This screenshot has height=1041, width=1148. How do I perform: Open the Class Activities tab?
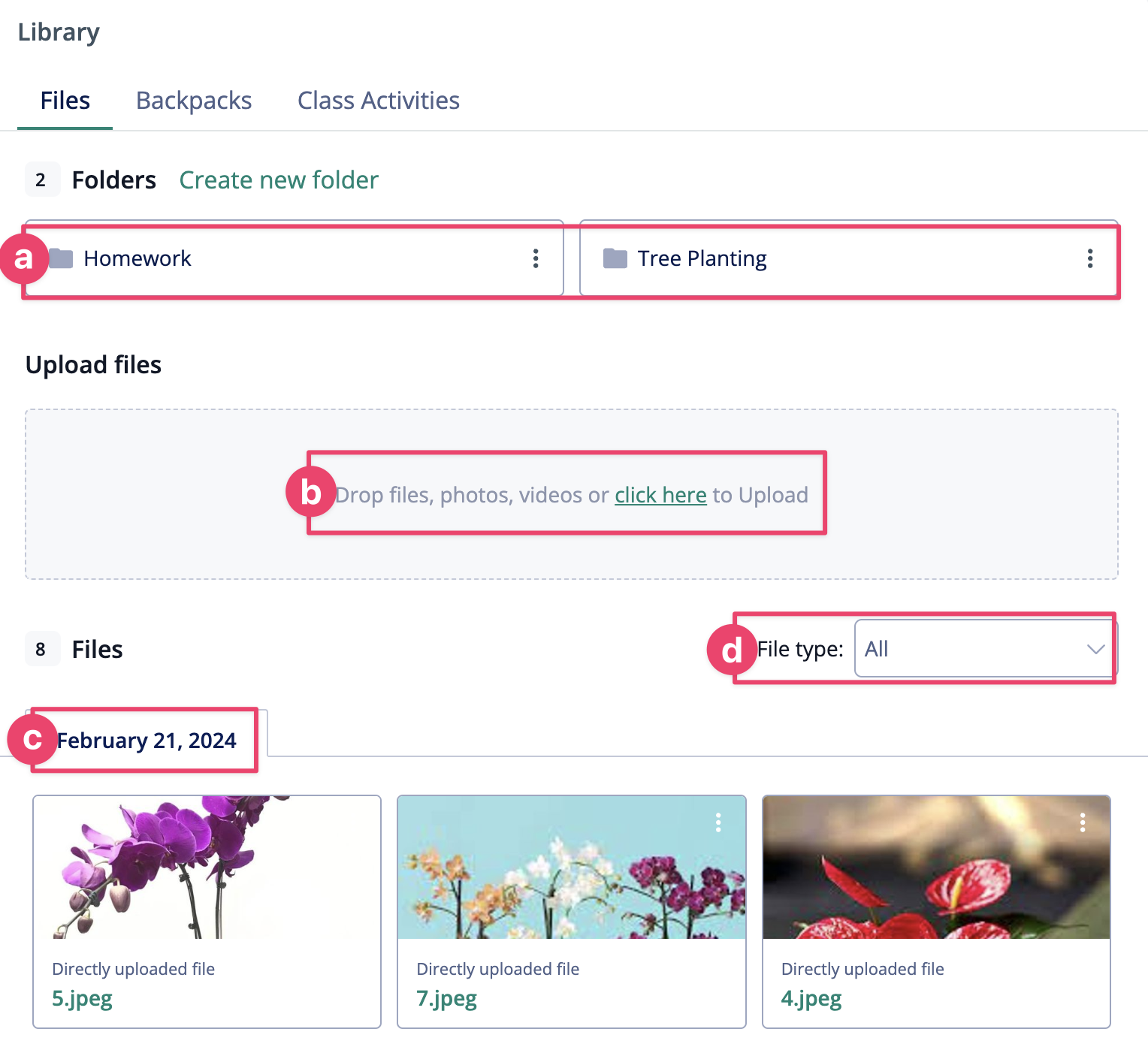point(379,101)
